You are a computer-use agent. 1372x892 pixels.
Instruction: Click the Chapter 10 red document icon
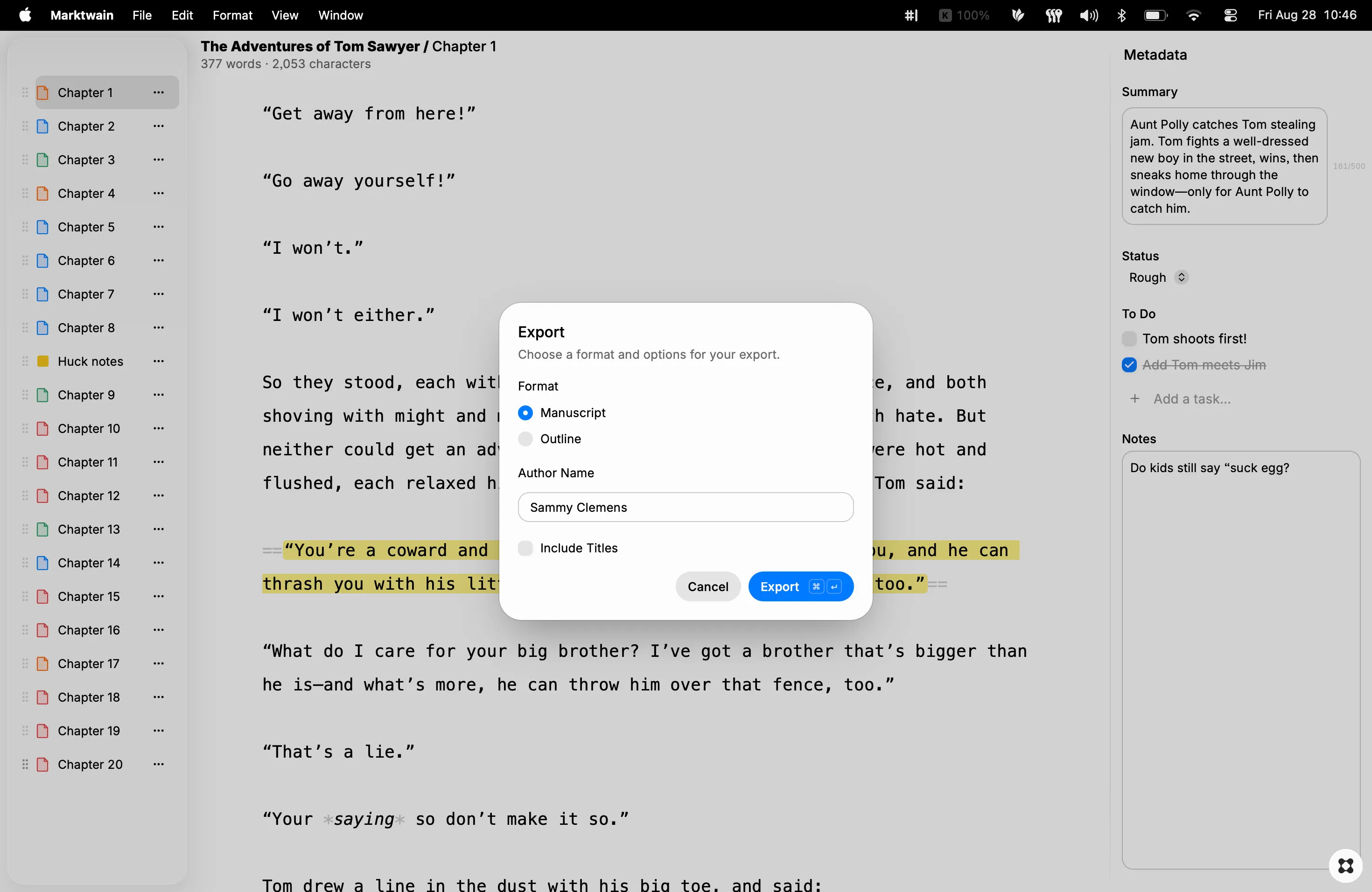[x=42, y=429]
